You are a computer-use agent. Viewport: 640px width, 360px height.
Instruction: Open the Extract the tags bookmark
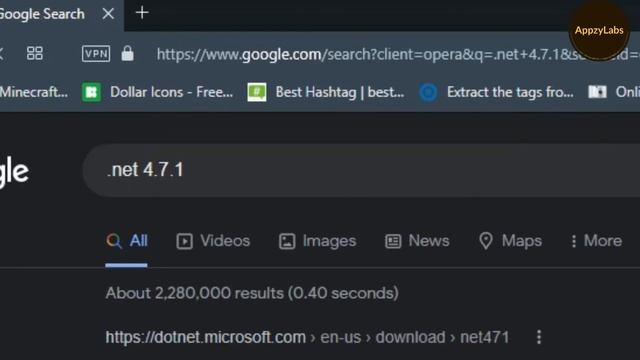497,92
